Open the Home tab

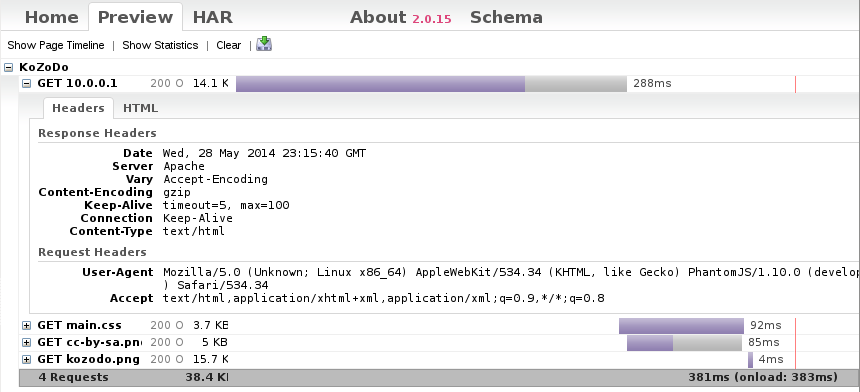(52, 17)
